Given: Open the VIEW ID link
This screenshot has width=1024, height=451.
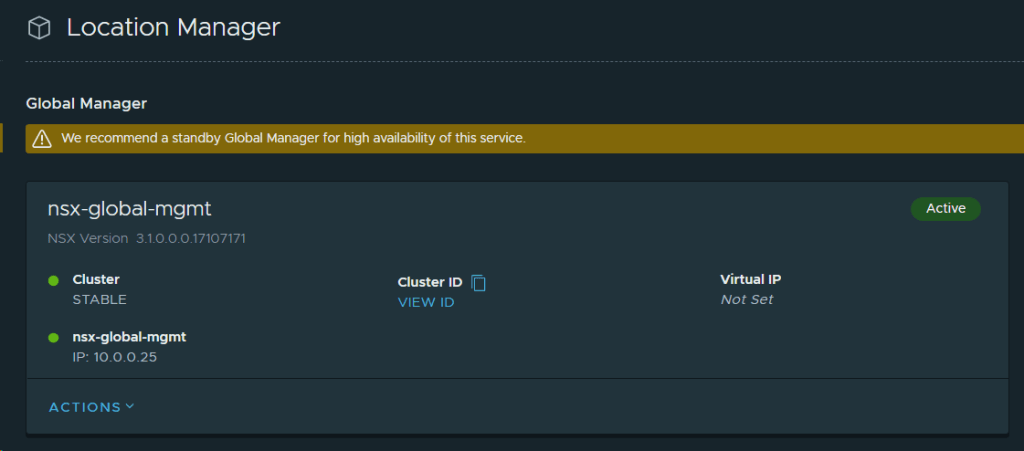Looking at the screenshot, I should click(x=426, y=302).
